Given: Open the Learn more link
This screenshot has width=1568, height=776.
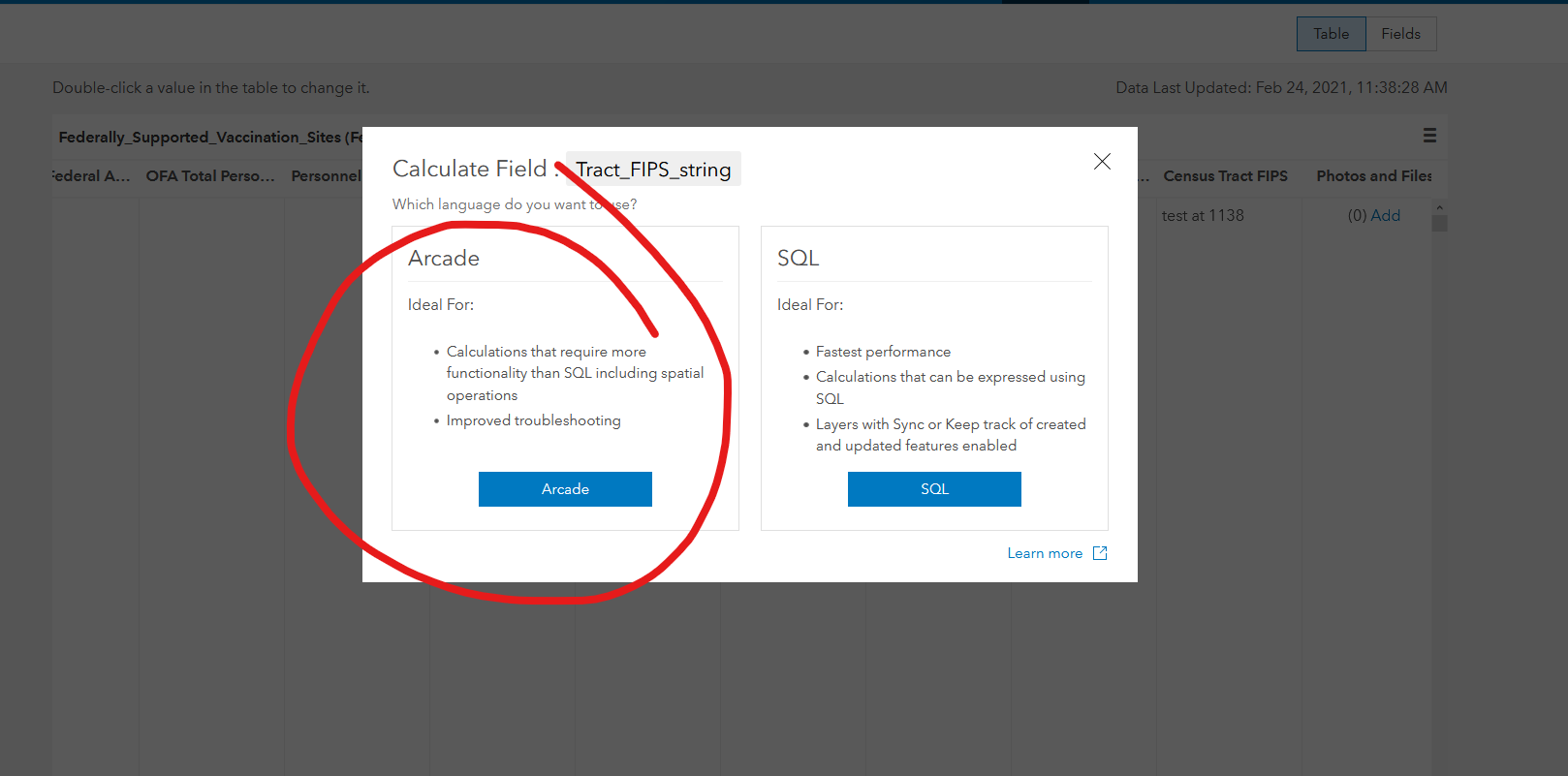Looking at the screenshot, I should pyautogui.click(x=1045, y=553).
